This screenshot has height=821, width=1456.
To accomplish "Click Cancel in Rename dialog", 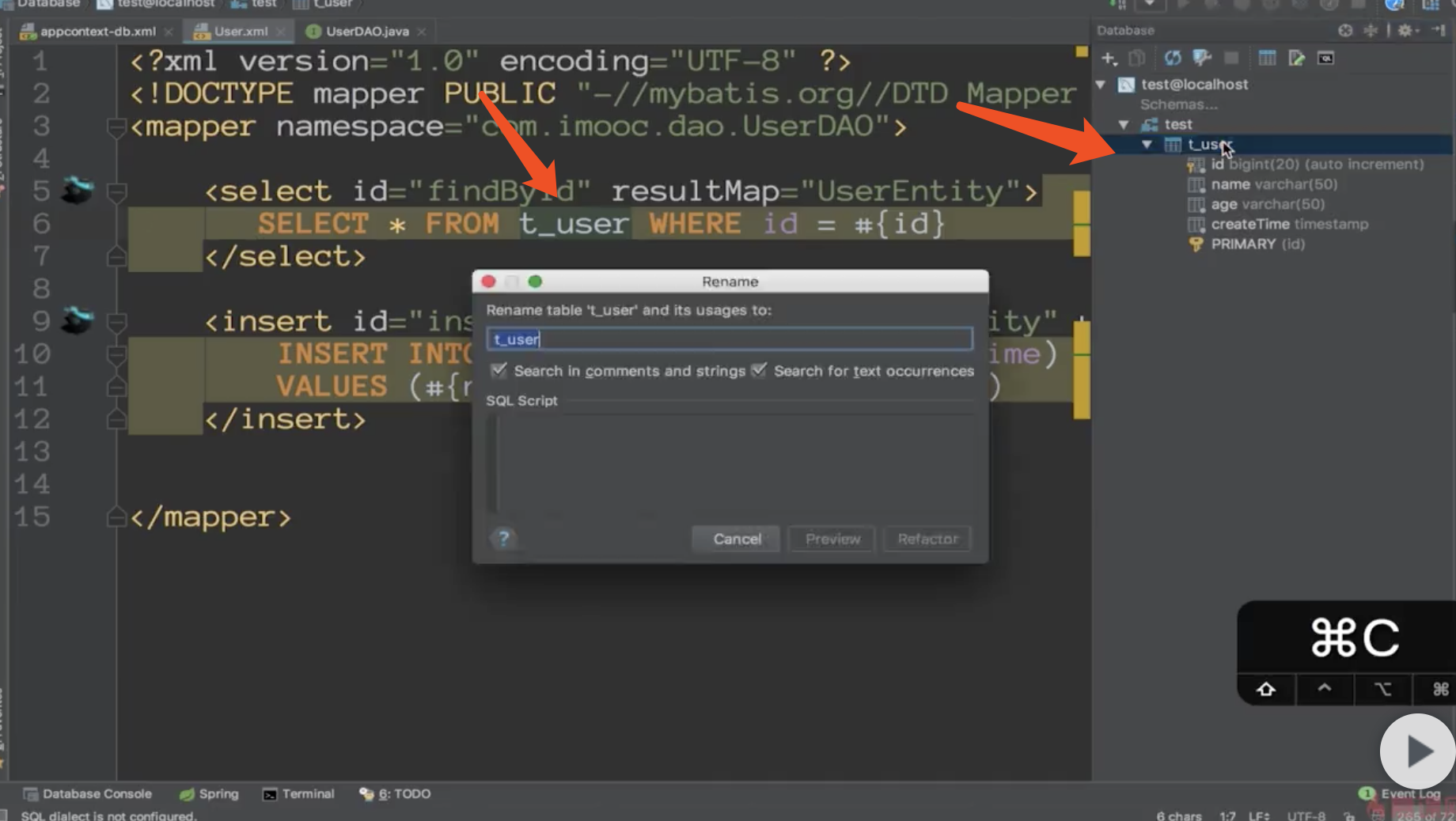I will (737, 539).
